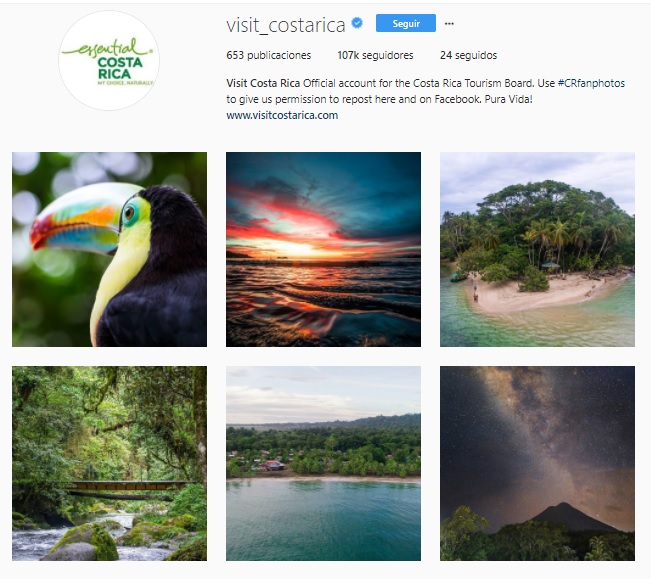Visit the www.visitcostarica.com website link
Viewport: 651px width, 579px height.
(282, 115)
